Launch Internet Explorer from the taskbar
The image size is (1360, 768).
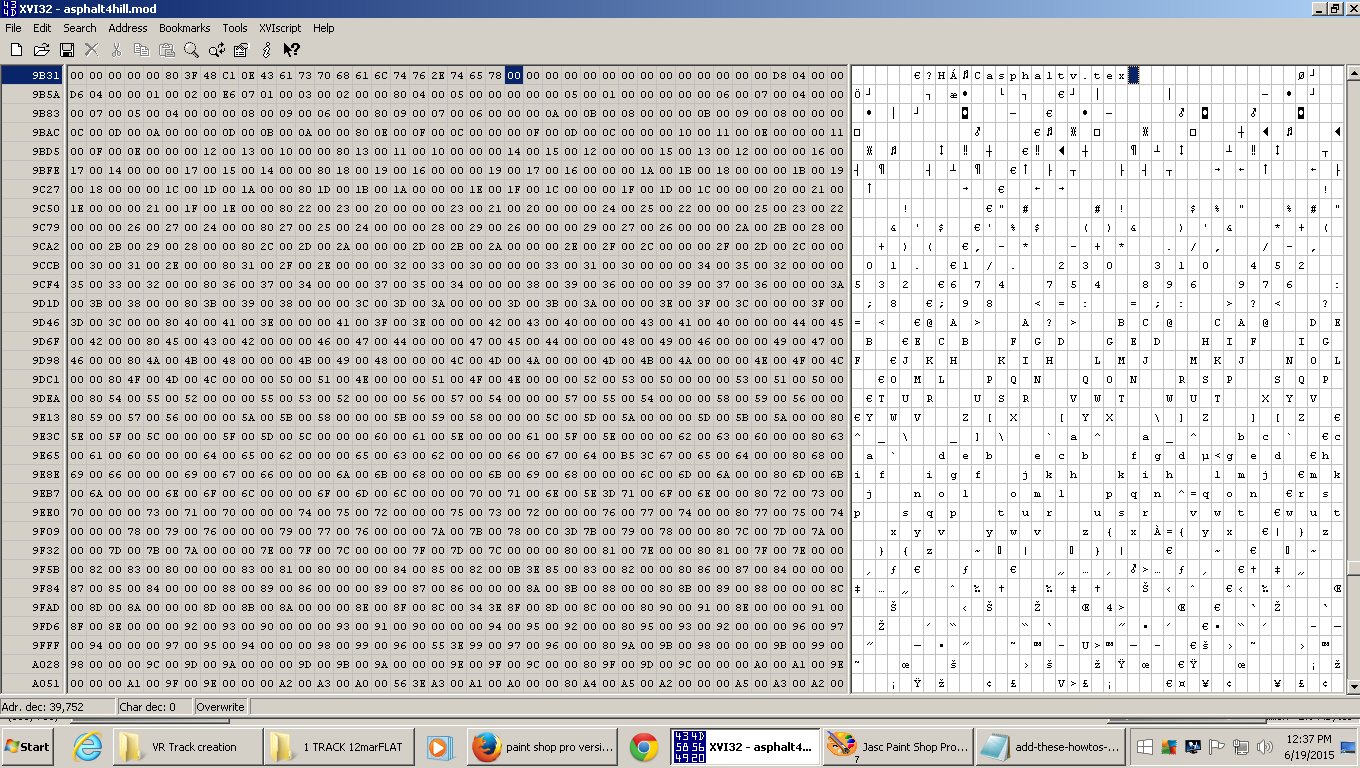(x=87, y=747)
